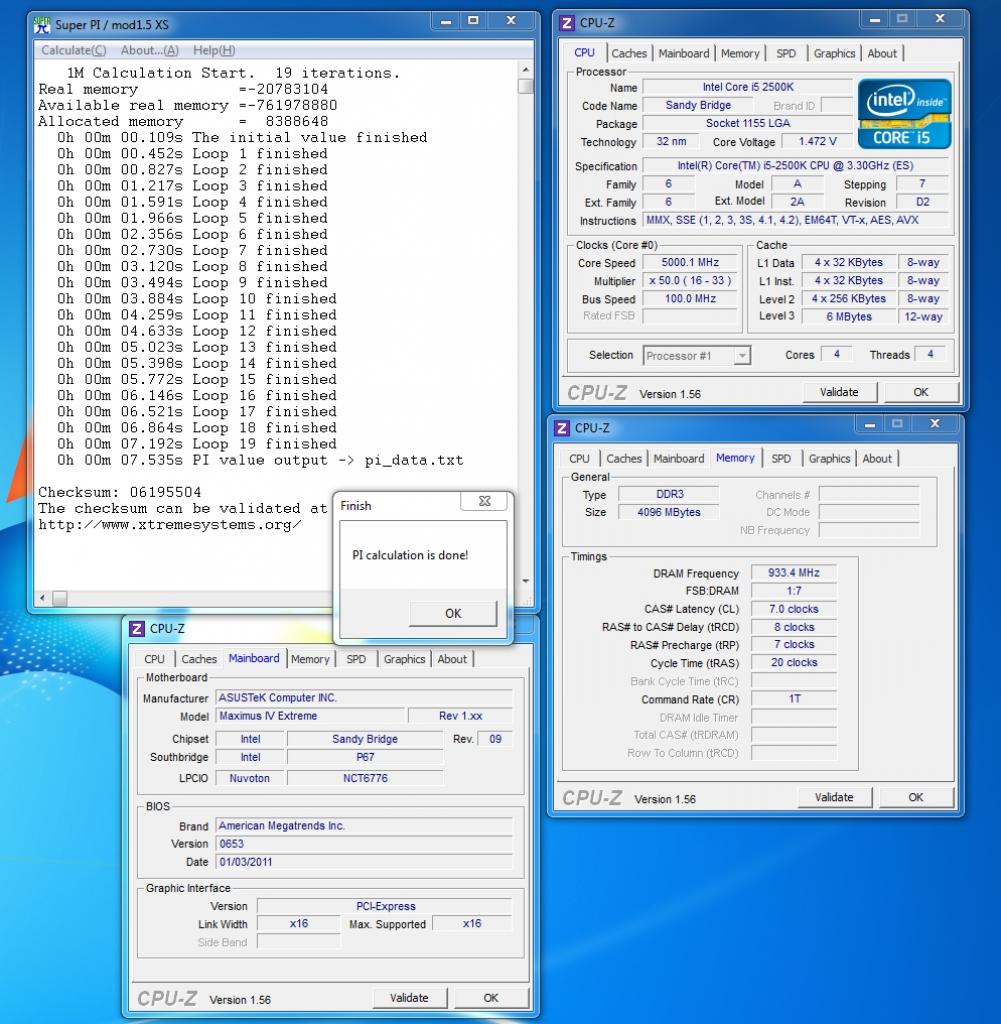Switch to About tab in top CPU-Z window

coord(882,54)
